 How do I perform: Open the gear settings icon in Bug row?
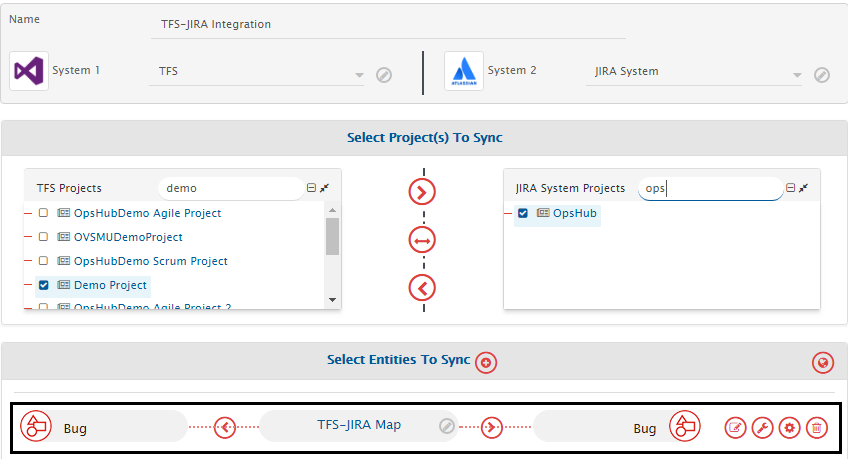790,428
